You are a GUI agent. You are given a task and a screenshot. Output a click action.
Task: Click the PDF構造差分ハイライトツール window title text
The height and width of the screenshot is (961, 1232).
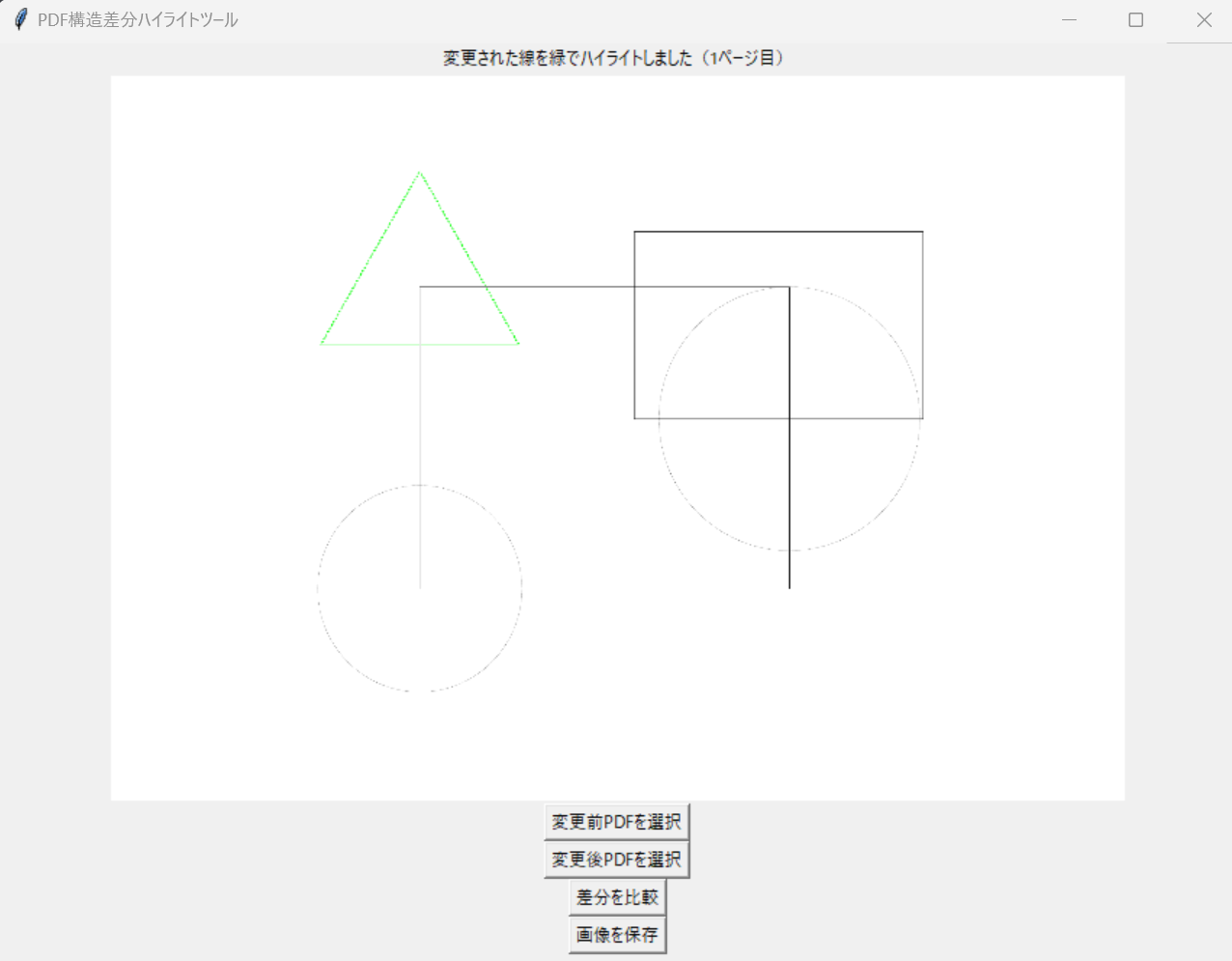click(138, 19)
